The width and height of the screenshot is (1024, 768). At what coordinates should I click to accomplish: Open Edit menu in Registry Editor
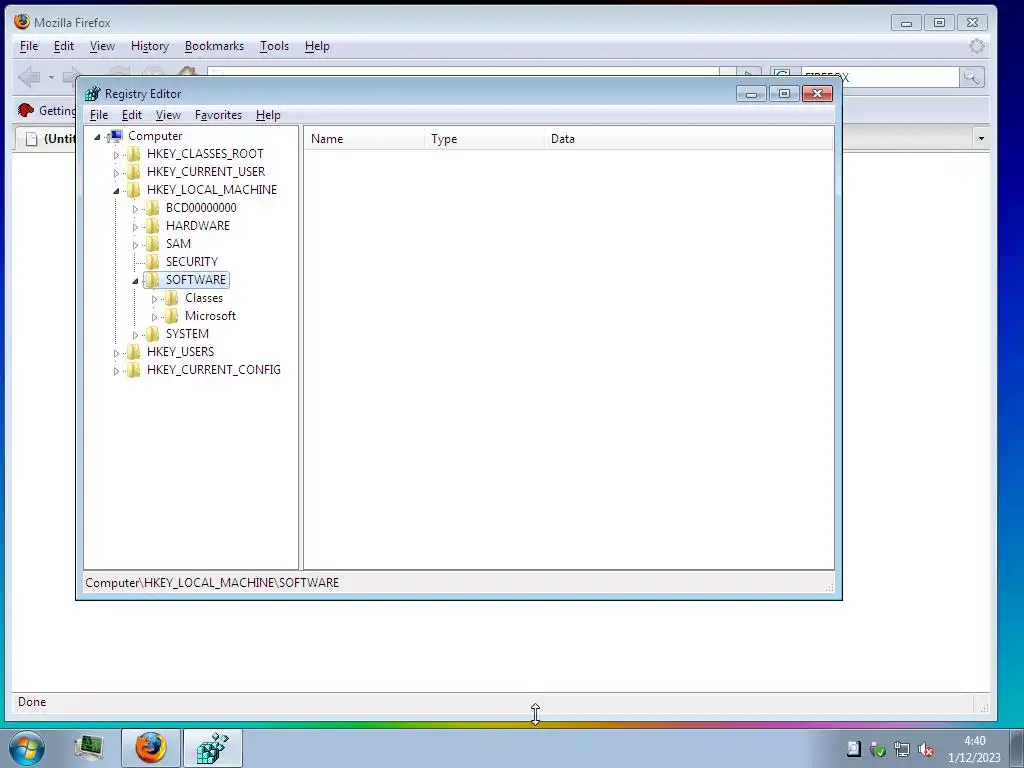pos(131,115)
